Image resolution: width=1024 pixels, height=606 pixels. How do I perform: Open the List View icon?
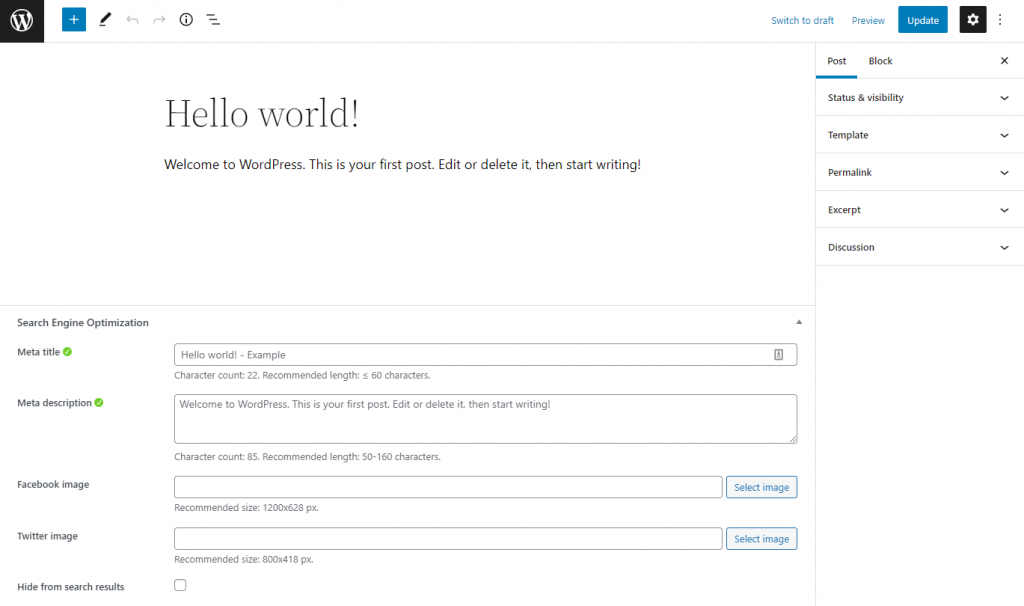pyautogui.click(x=213, y=20)
